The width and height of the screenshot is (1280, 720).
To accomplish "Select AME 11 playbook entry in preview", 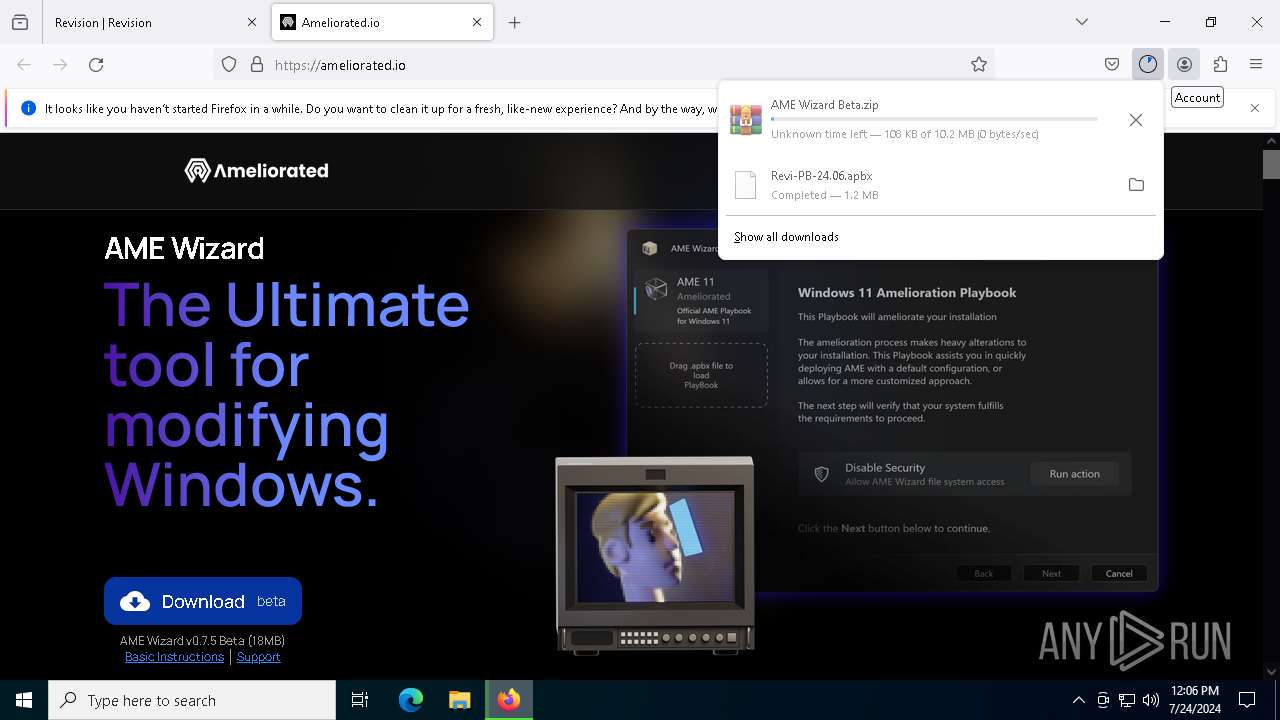I will tap(702, 301).
